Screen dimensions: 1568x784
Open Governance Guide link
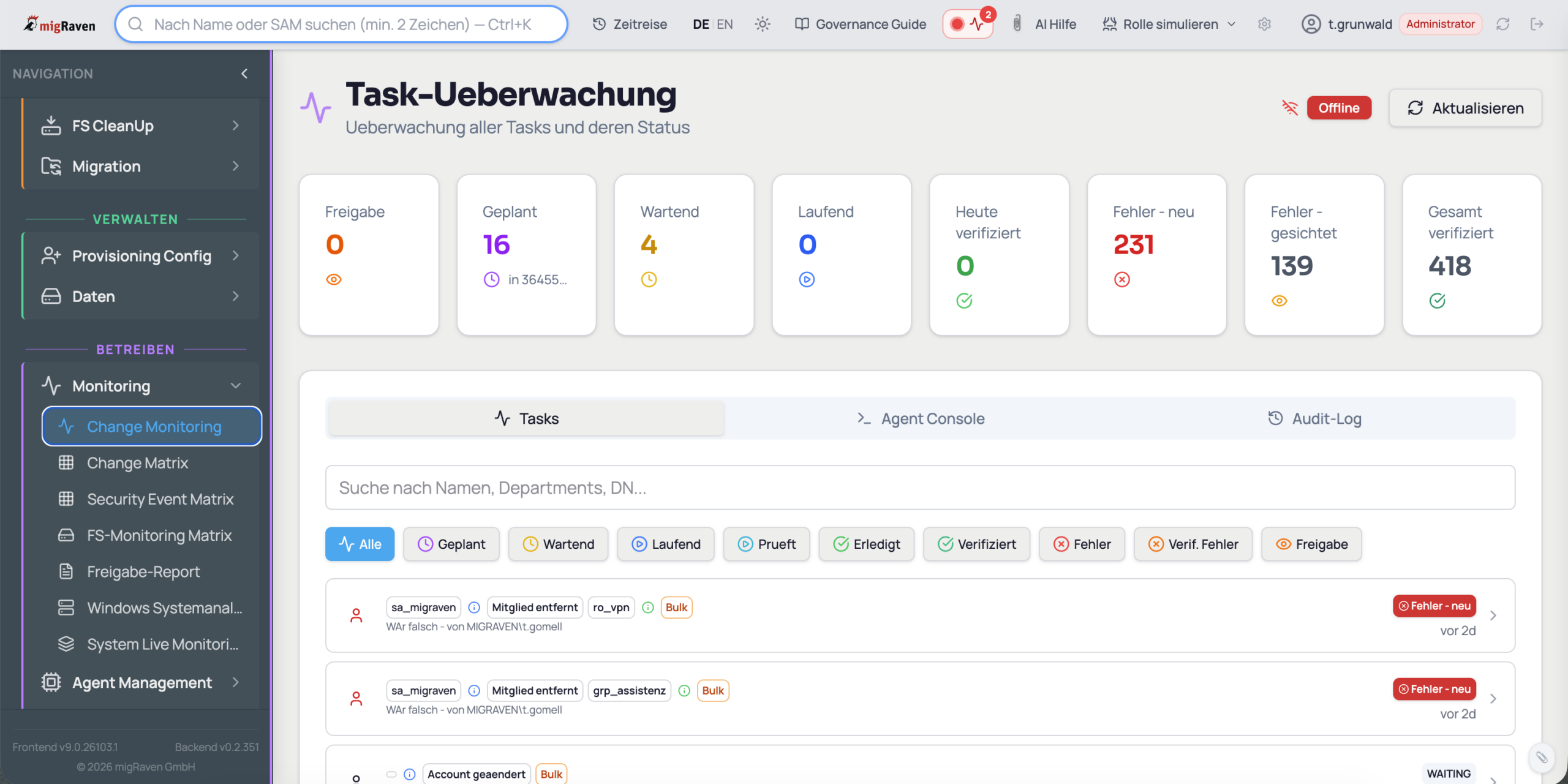tap(861, 24)
